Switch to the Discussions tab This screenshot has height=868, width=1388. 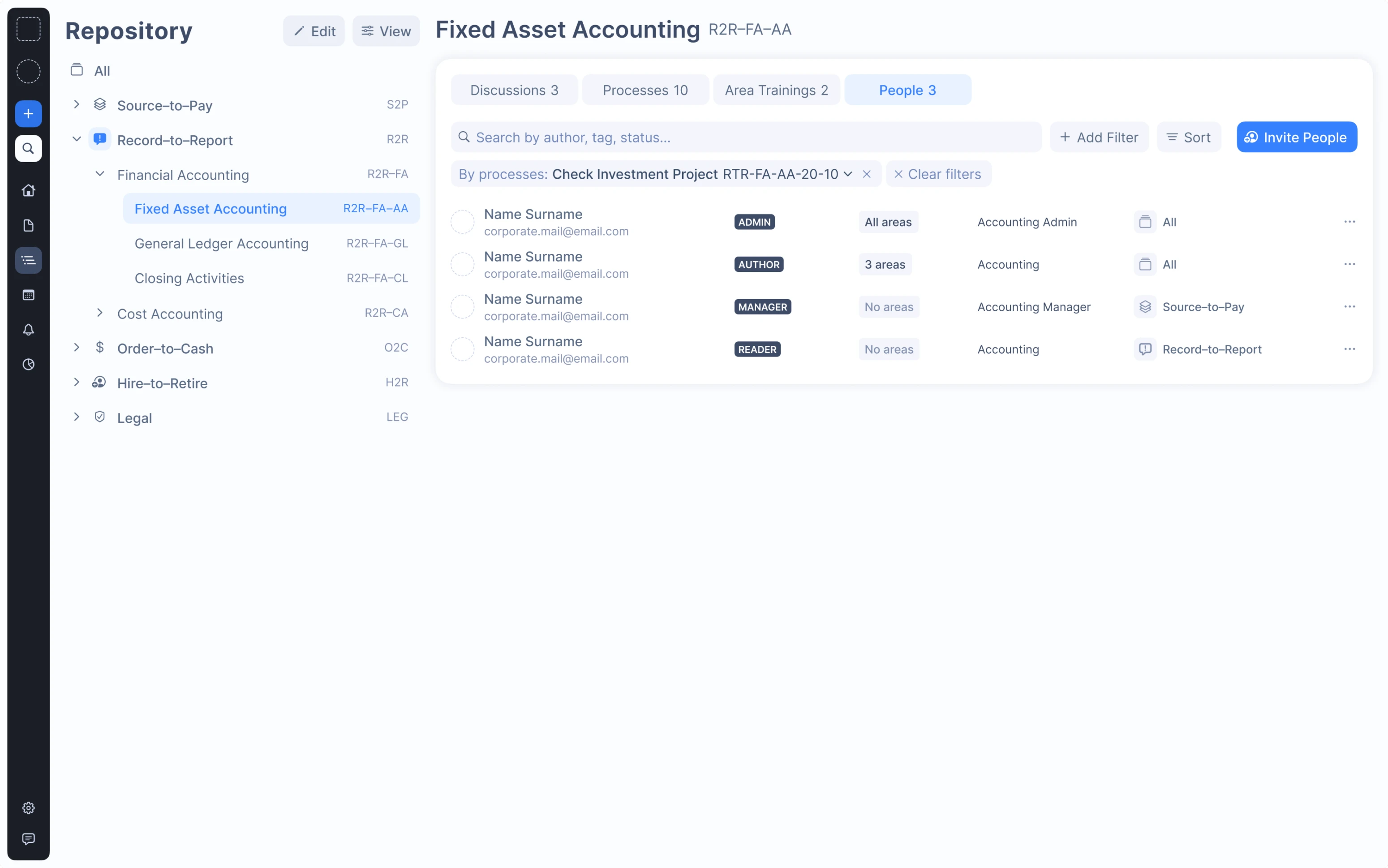pyautogui.click(x=514, y=90)
